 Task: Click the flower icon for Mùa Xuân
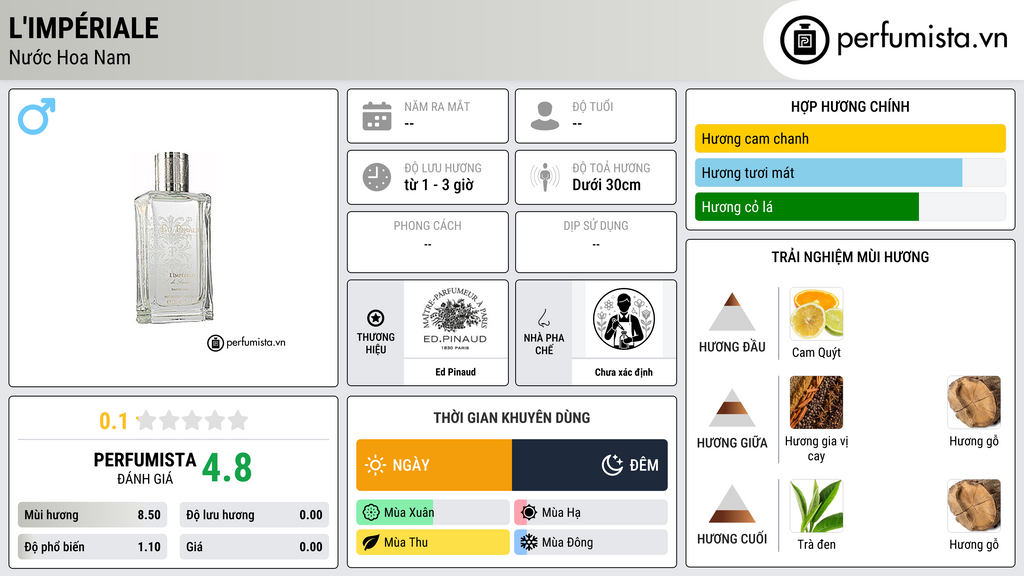coord(371,513)
